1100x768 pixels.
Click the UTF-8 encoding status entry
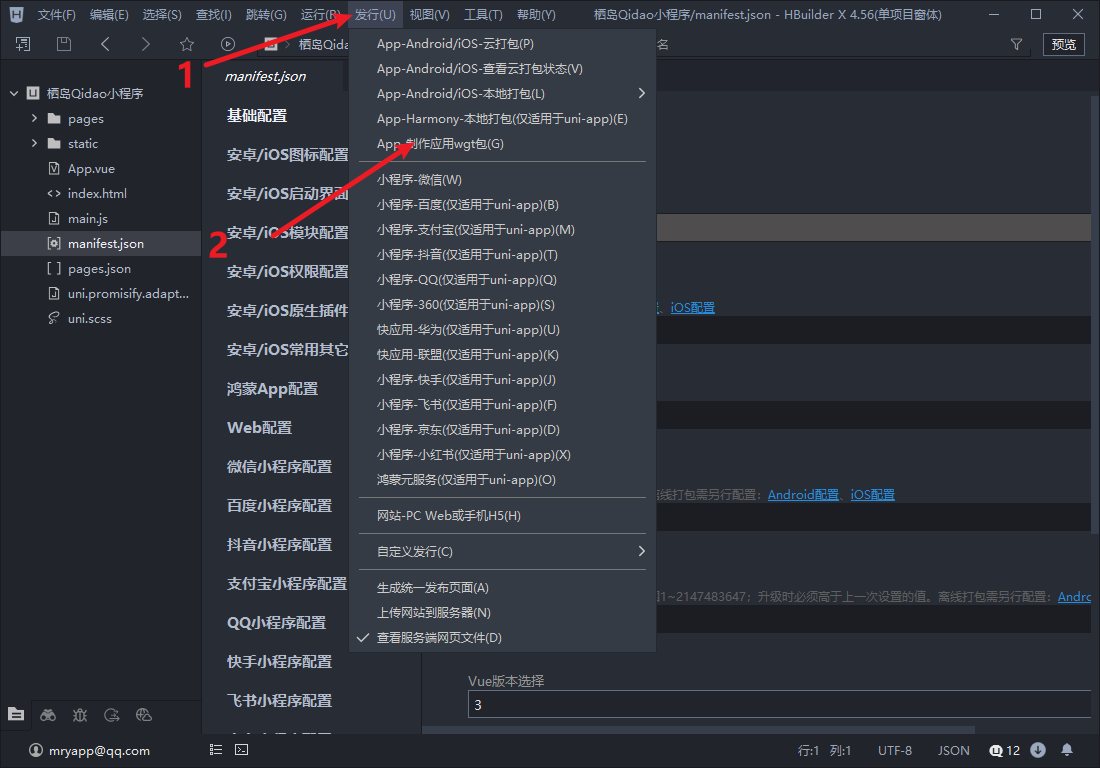tap(894, 750)
